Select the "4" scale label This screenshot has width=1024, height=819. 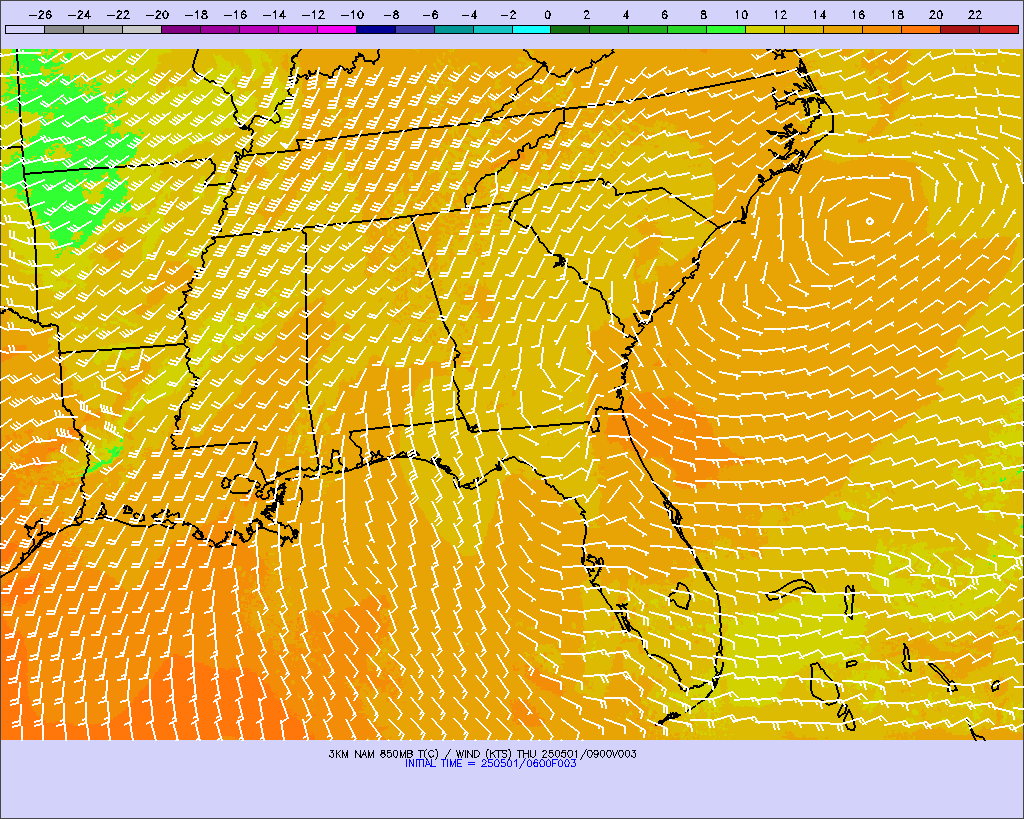point(625,15)
